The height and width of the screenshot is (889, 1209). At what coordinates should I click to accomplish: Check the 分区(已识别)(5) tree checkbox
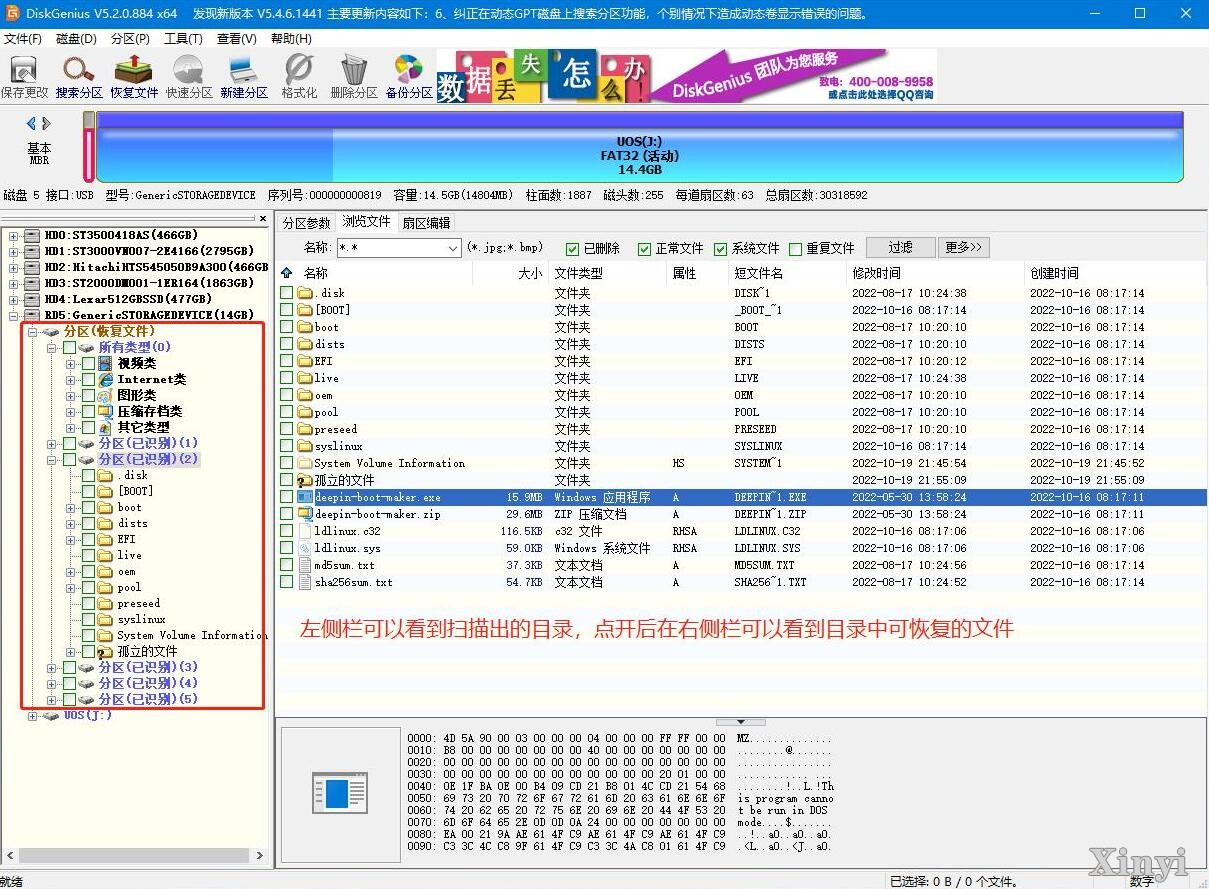coord(69,700)
